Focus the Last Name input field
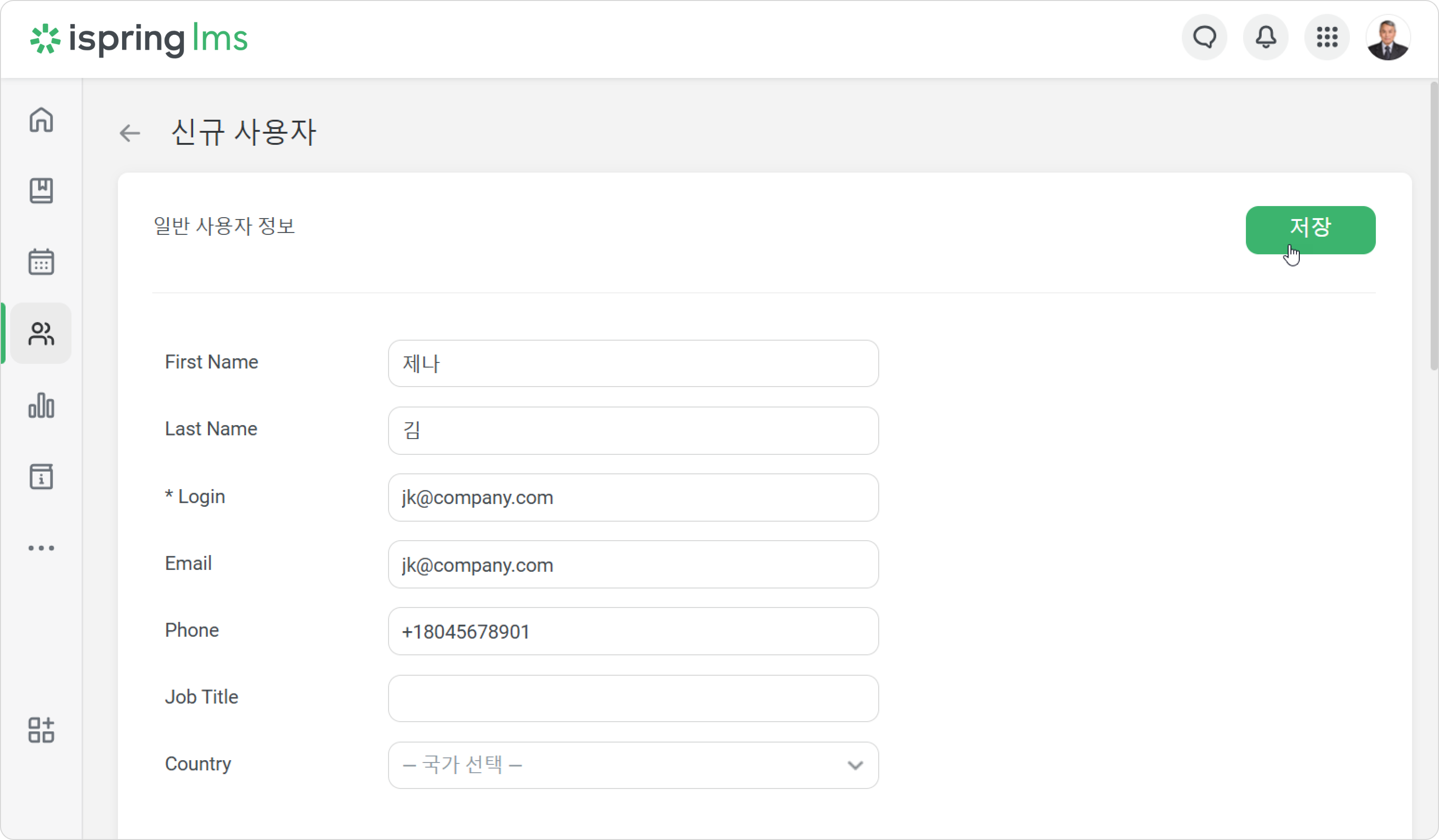The height and width of the screenshot is (840, 1439). (x=633, y=431)
